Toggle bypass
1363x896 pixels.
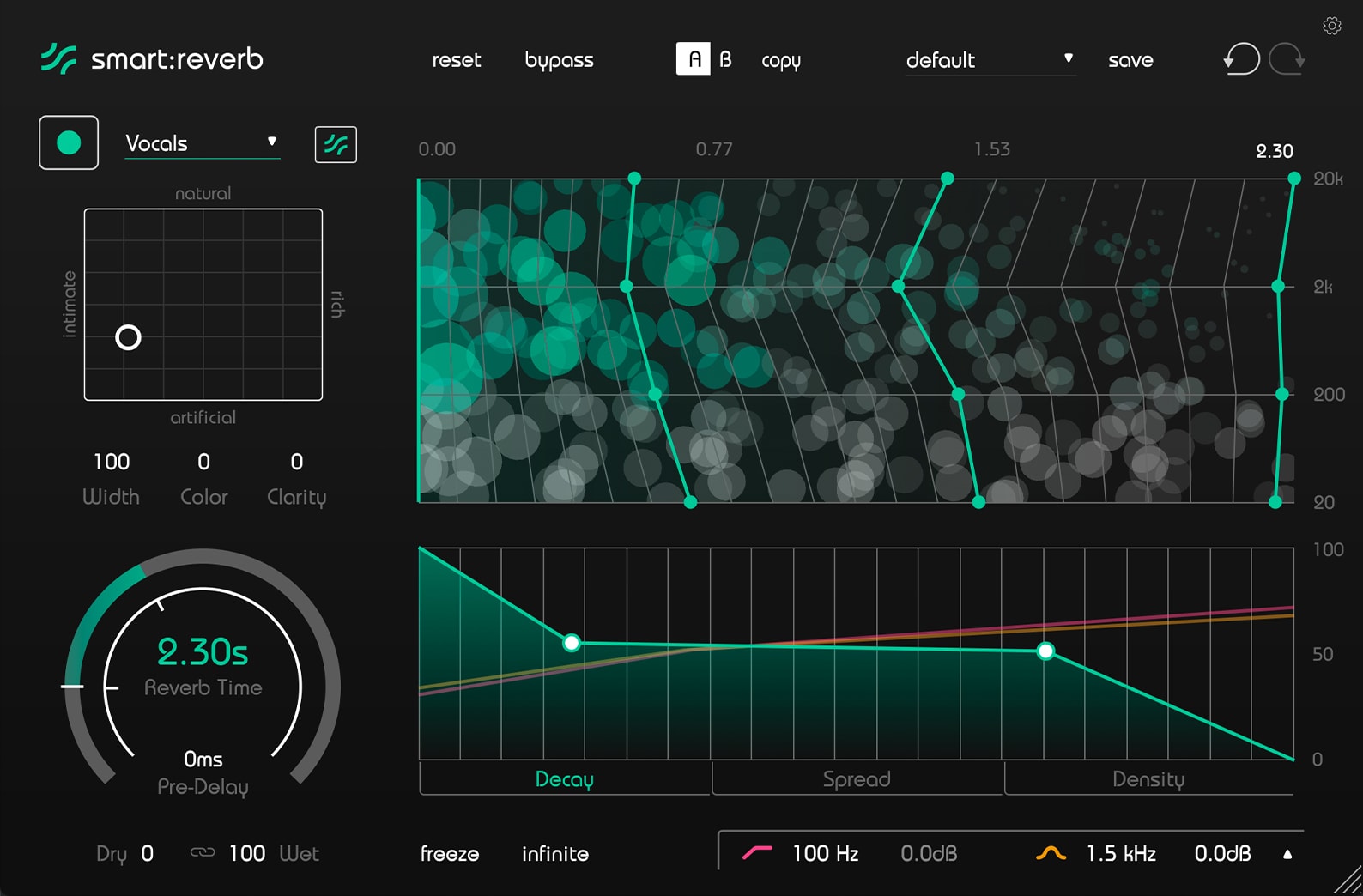point(559,60)
